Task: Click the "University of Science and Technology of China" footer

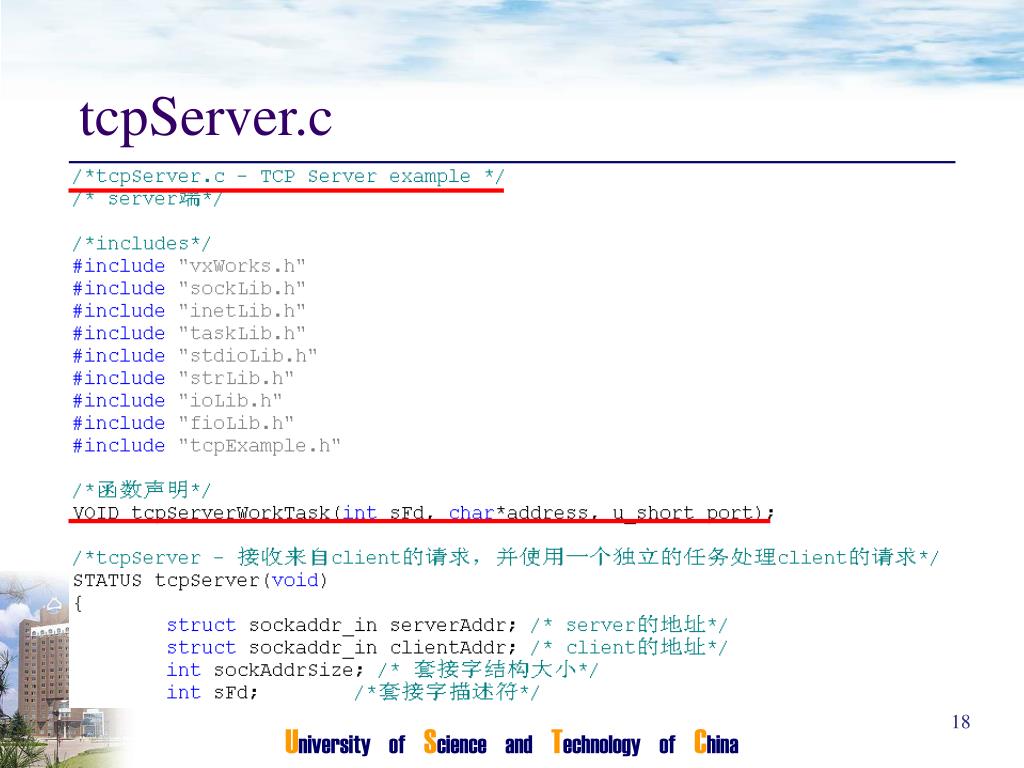Action: tap(511, 743)
